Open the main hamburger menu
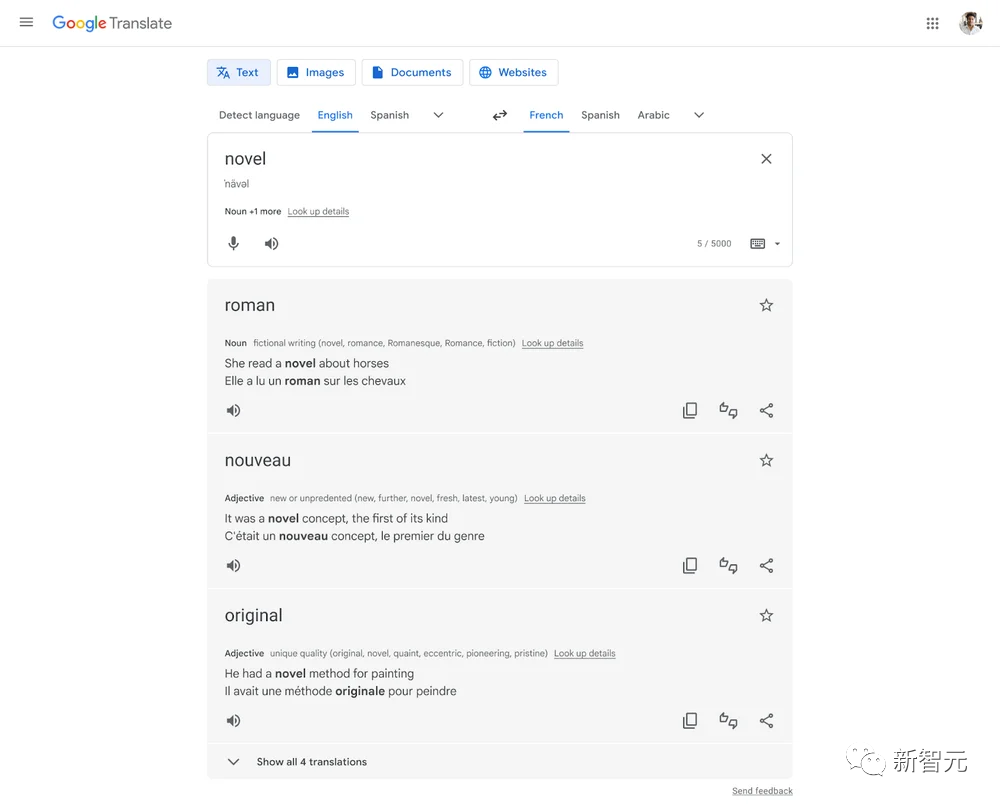Viewport: 1000px width, 805px height. pyautogui.click(x=27, y=22)
